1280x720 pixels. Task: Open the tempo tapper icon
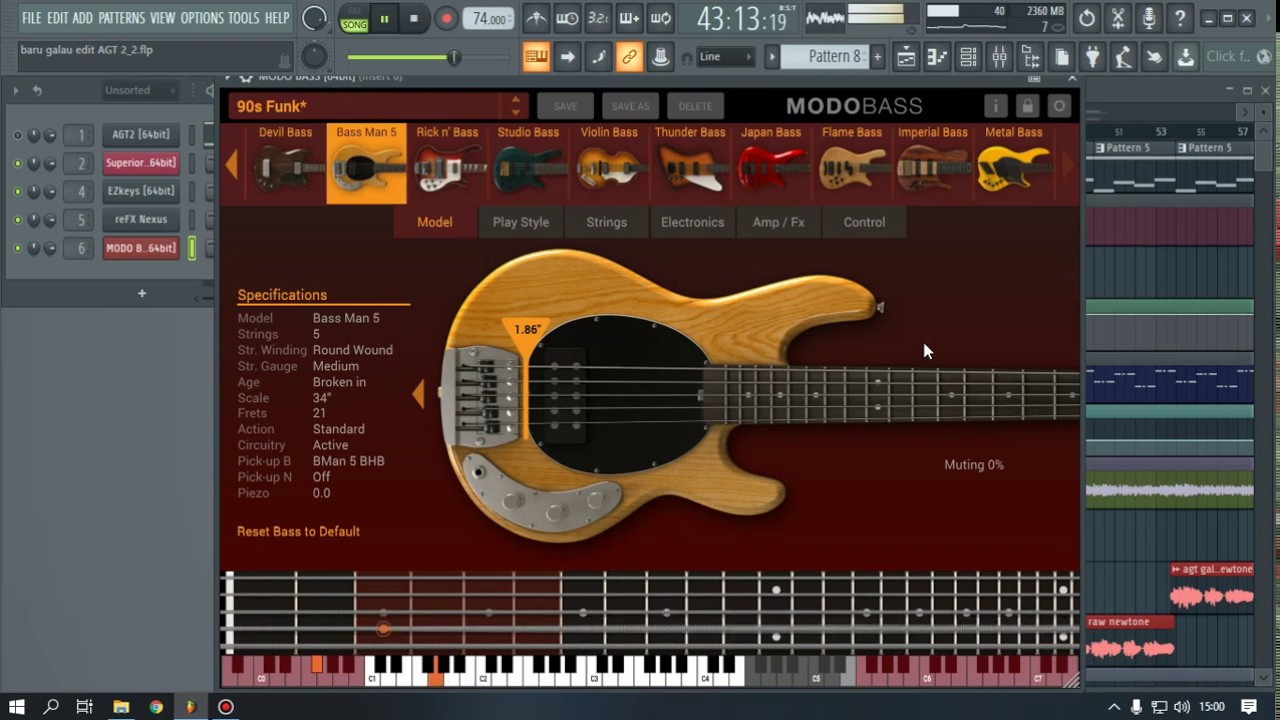point(1124,57)
